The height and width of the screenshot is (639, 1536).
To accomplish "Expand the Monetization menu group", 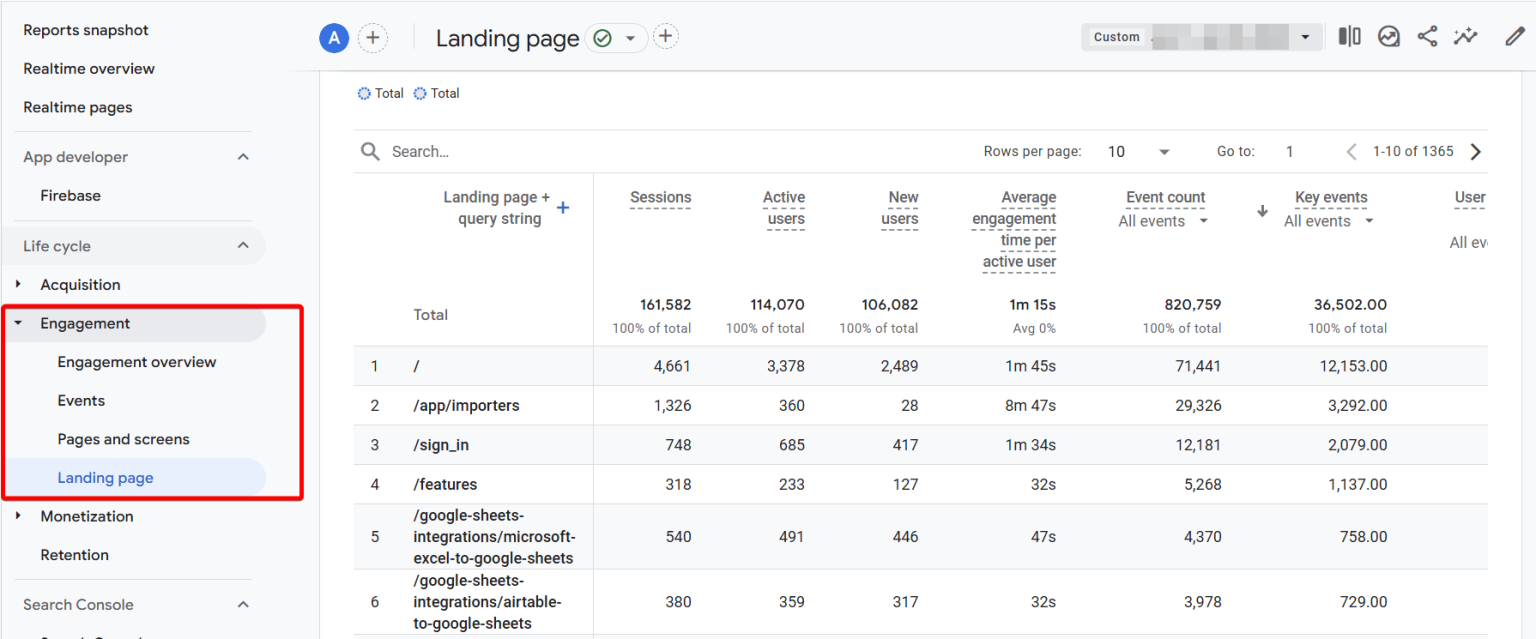I will click(x=18, y=517).
